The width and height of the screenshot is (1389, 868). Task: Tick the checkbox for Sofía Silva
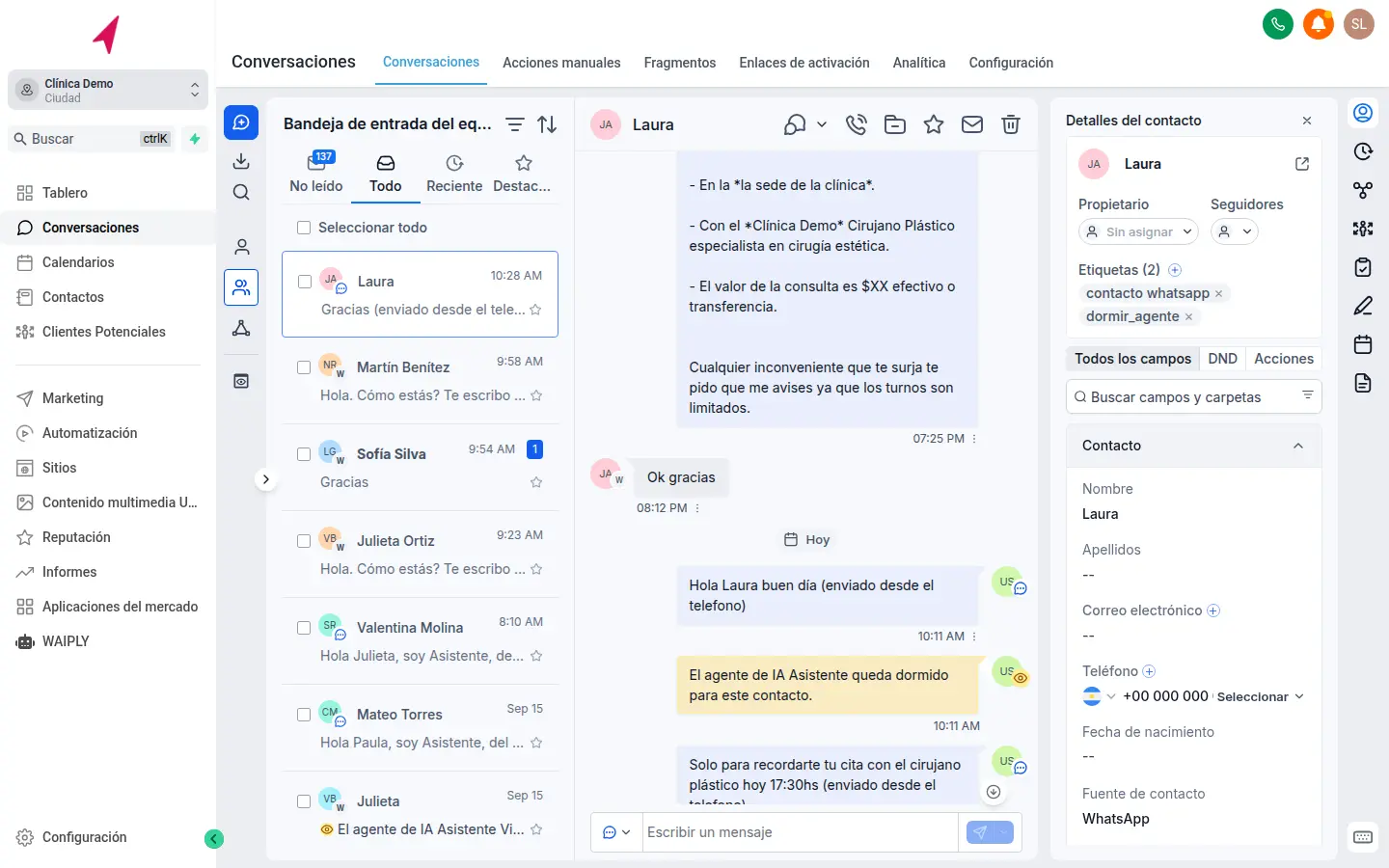click(x=304, y=454)
